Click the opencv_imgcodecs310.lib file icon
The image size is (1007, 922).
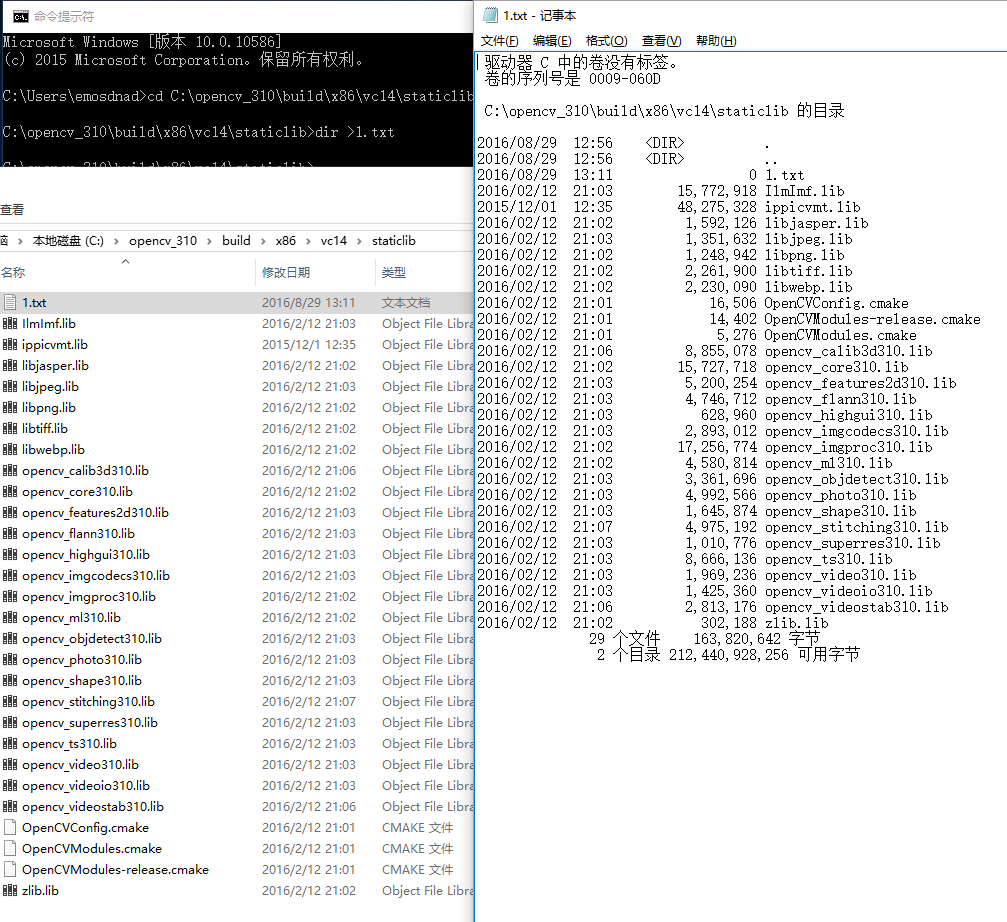(10, 575)
